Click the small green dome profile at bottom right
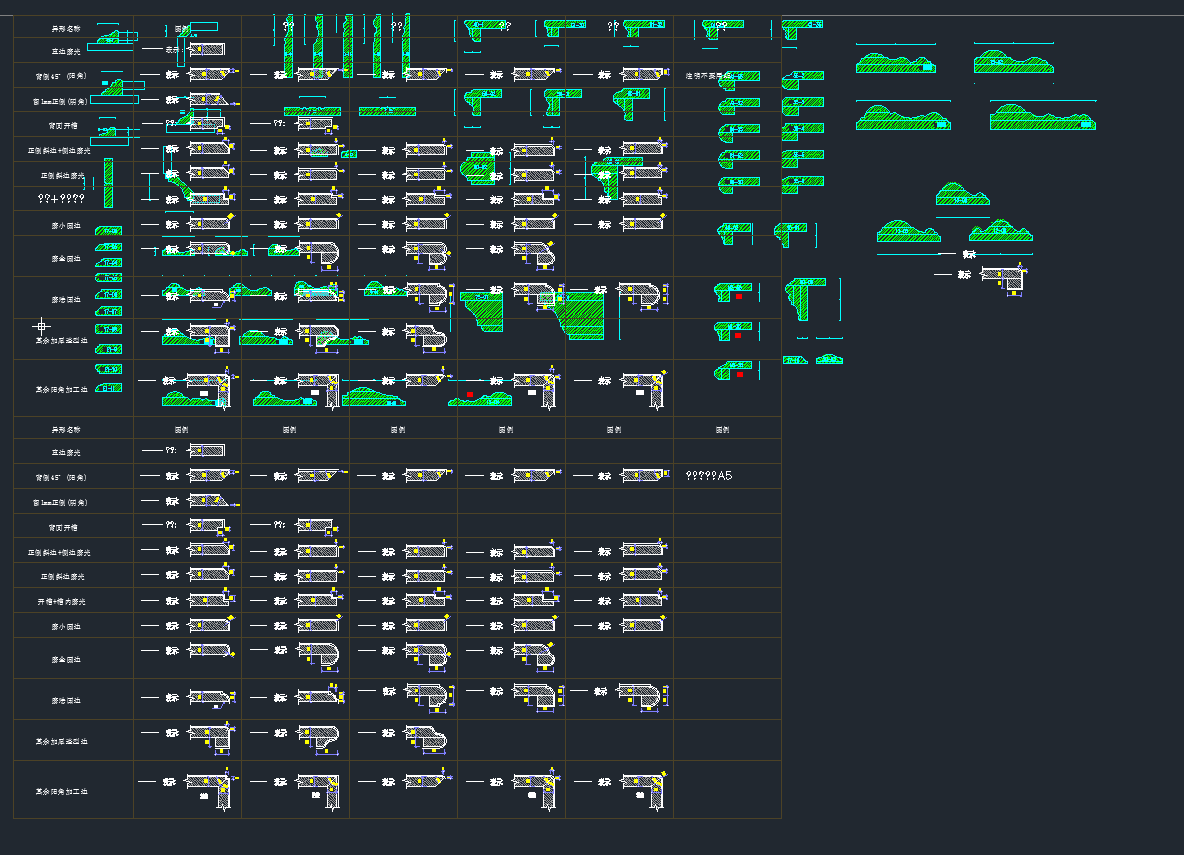 coord(829,358)
